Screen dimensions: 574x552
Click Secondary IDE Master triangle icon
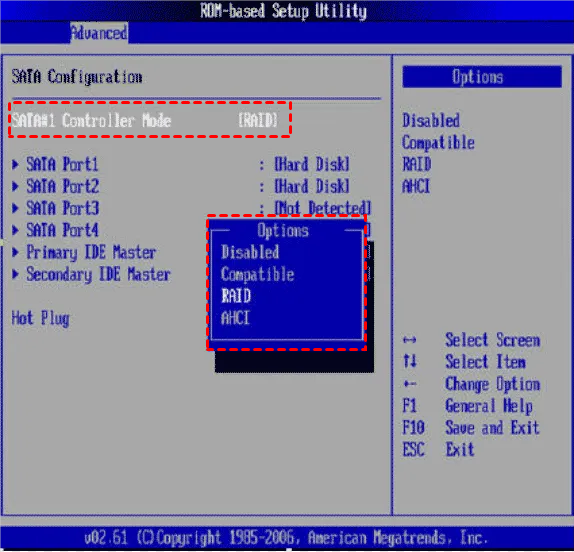[x=15, y=274]
